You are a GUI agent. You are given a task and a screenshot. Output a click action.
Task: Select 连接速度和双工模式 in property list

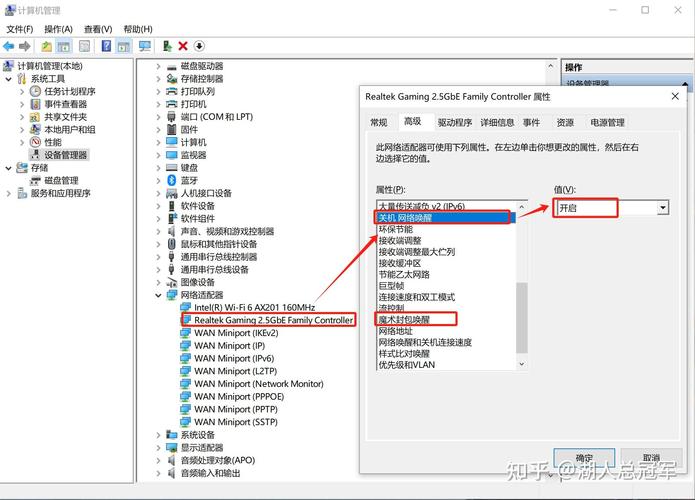[417, 297]
